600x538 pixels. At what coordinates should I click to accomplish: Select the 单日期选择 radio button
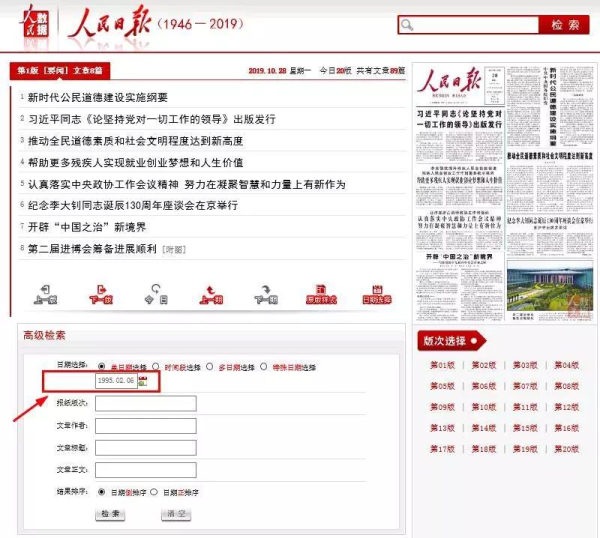pos(101,367)
